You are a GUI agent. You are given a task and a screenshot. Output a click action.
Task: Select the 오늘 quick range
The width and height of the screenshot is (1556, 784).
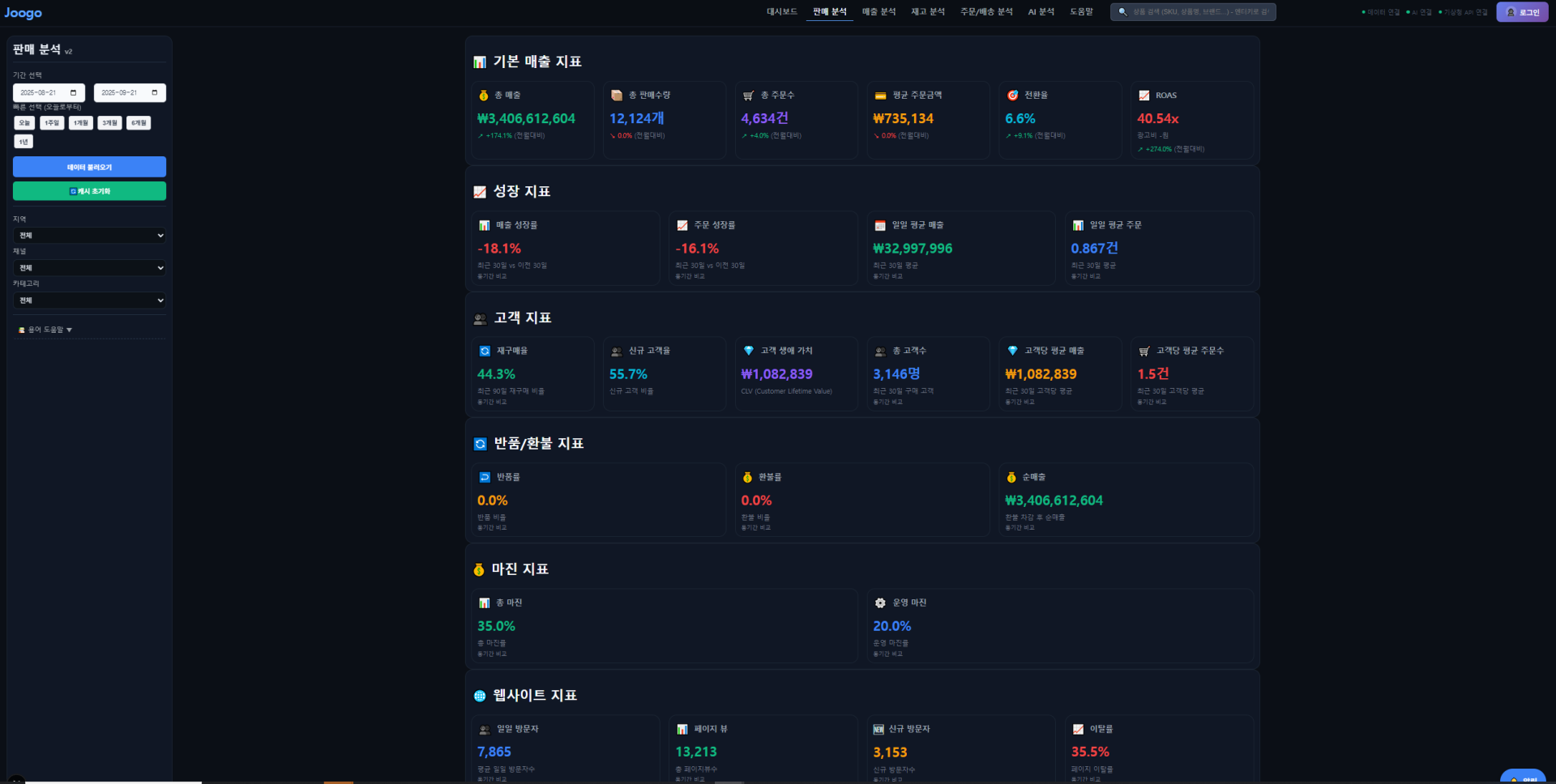click(x=24, y=123)
